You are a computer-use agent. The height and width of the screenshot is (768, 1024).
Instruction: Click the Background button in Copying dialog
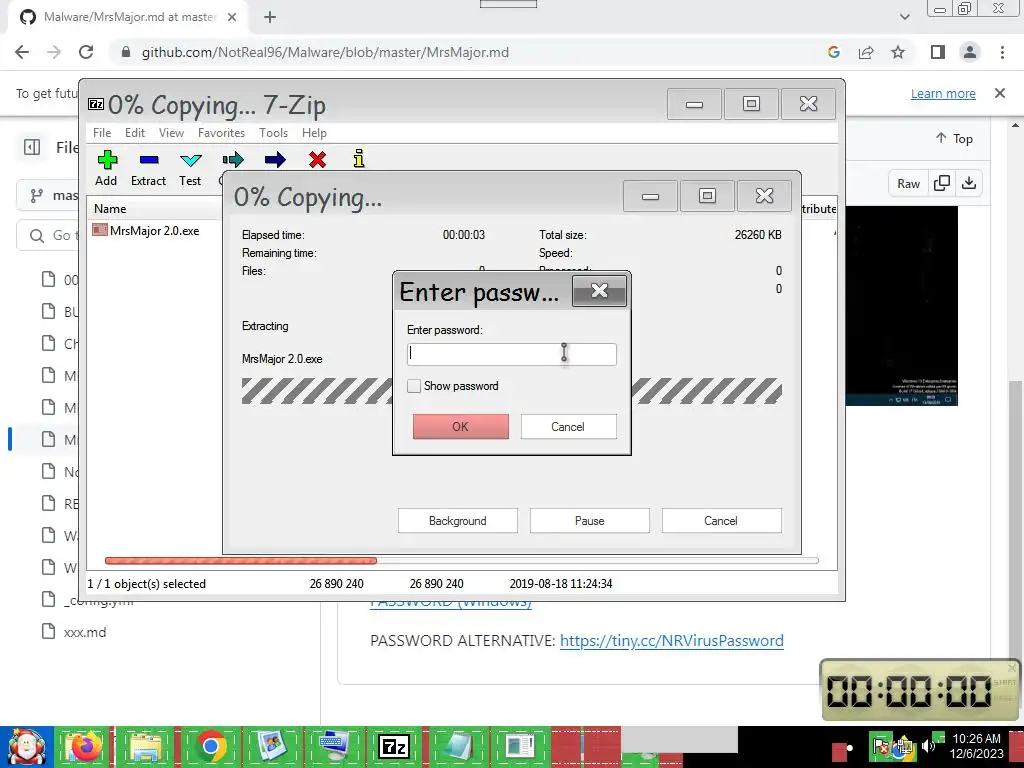458,520
